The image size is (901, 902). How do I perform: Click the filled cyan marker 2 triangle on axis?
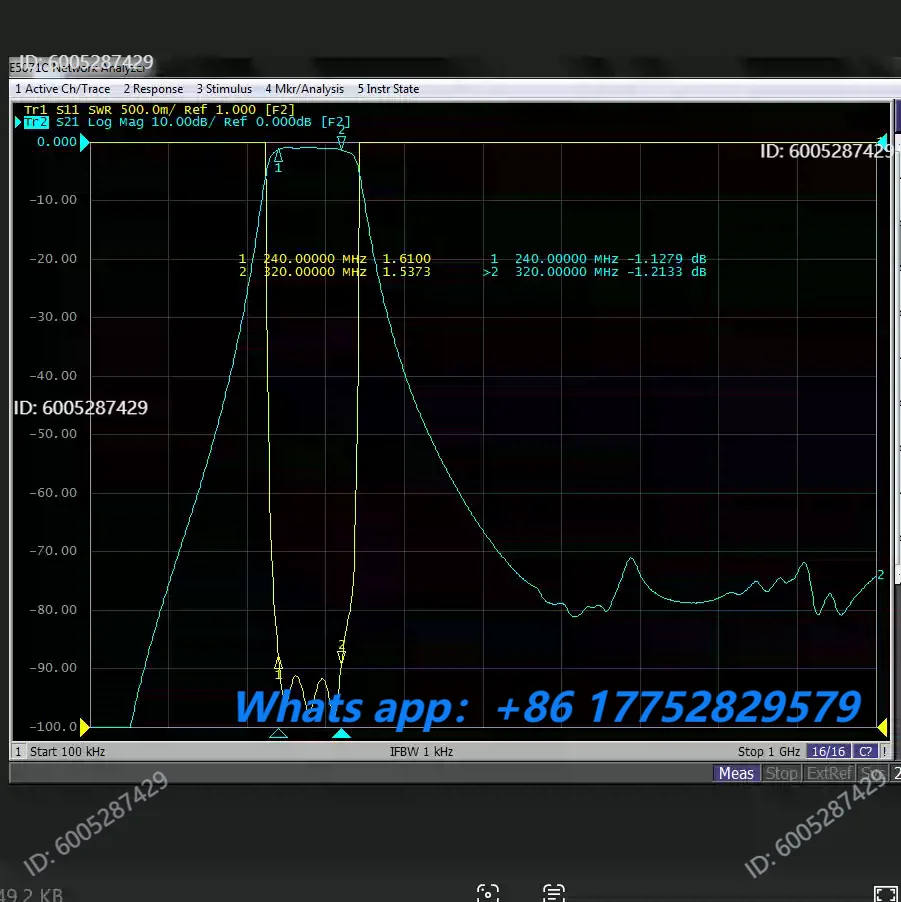(x=341, y=733)
